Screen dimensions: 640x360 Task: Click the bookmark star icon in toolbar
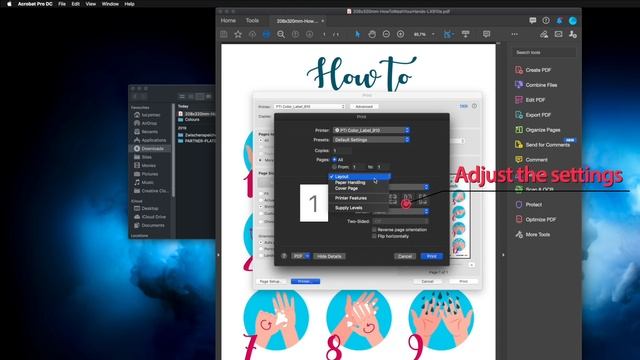click(238, 35)
